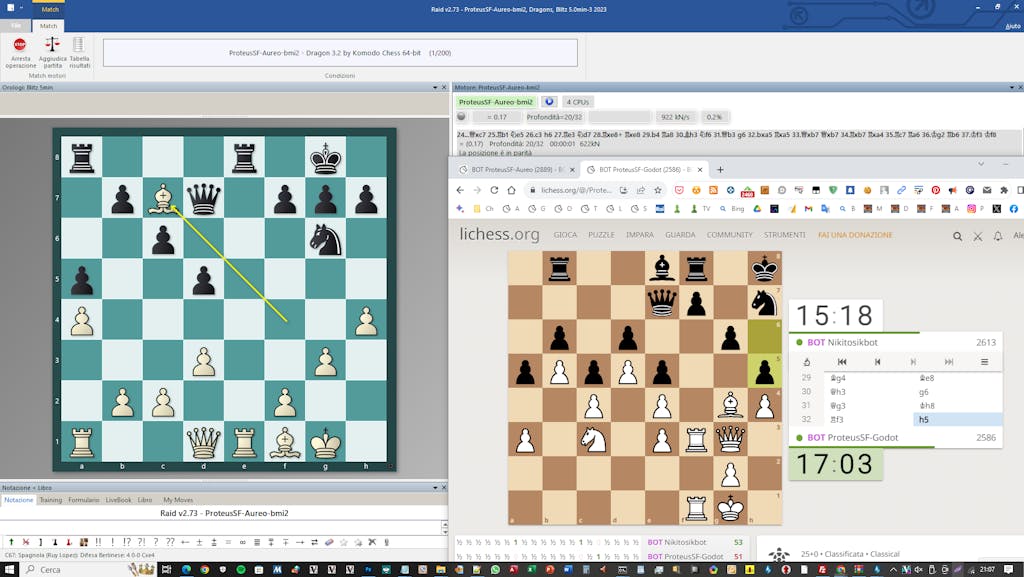This screenshot has width=1024, height=577.
Task: Open Chrome tab search chevron
Action: click(980, 163)
